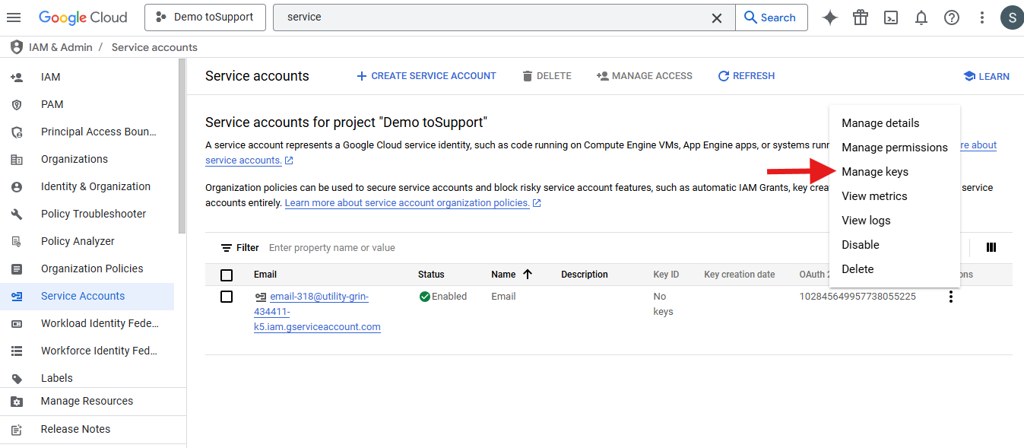Choose Disable in the actions menu
Screen dimensions: 1024x448
(860, 245)
